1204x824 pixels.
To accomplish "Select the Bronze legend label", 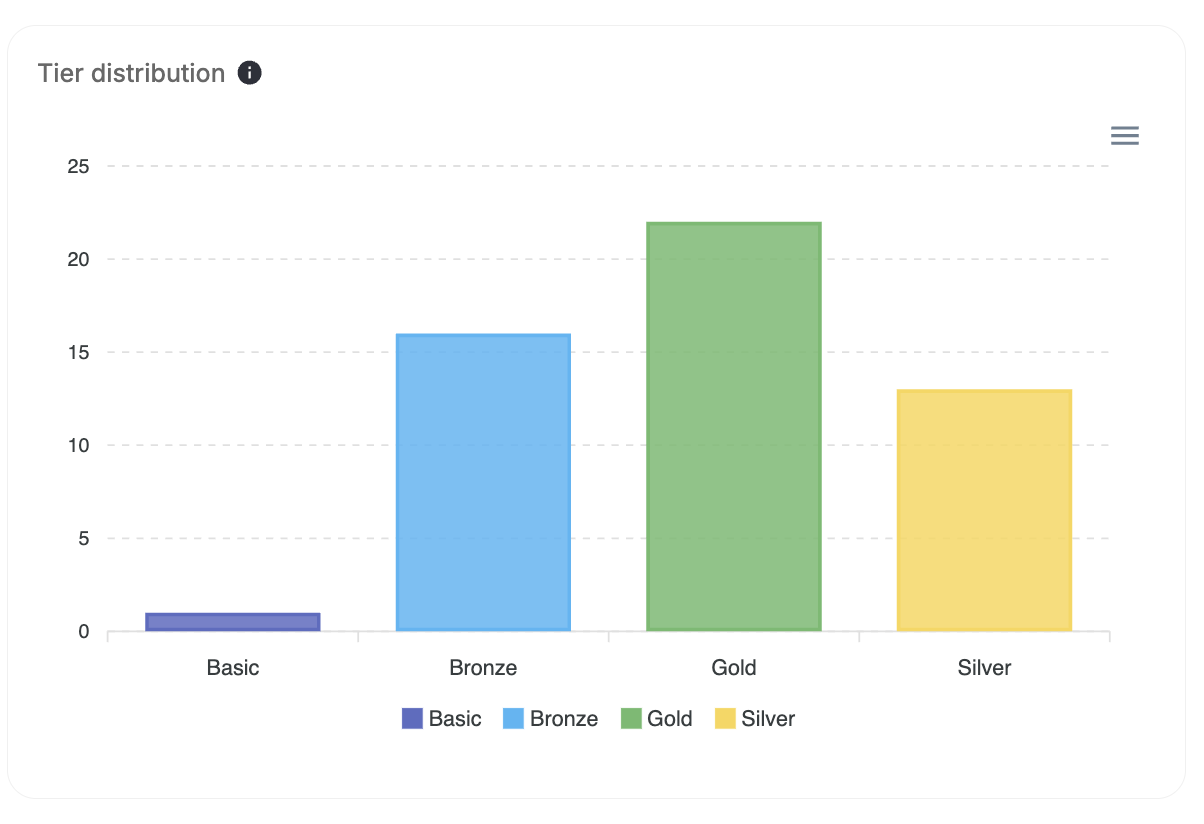I will [566, 719].
